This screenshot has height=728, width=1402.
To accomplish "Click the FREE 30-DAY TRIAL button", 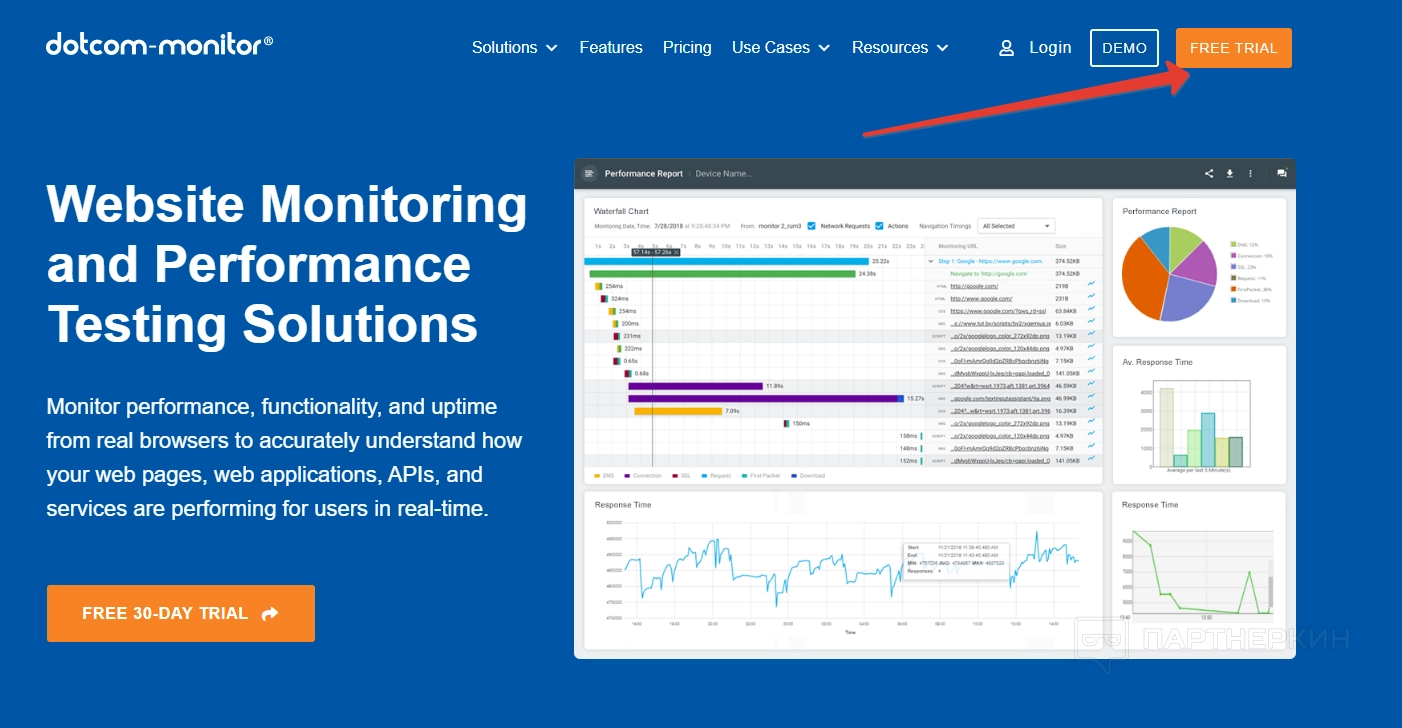I will pyautogui.click(x=181, y=613).
